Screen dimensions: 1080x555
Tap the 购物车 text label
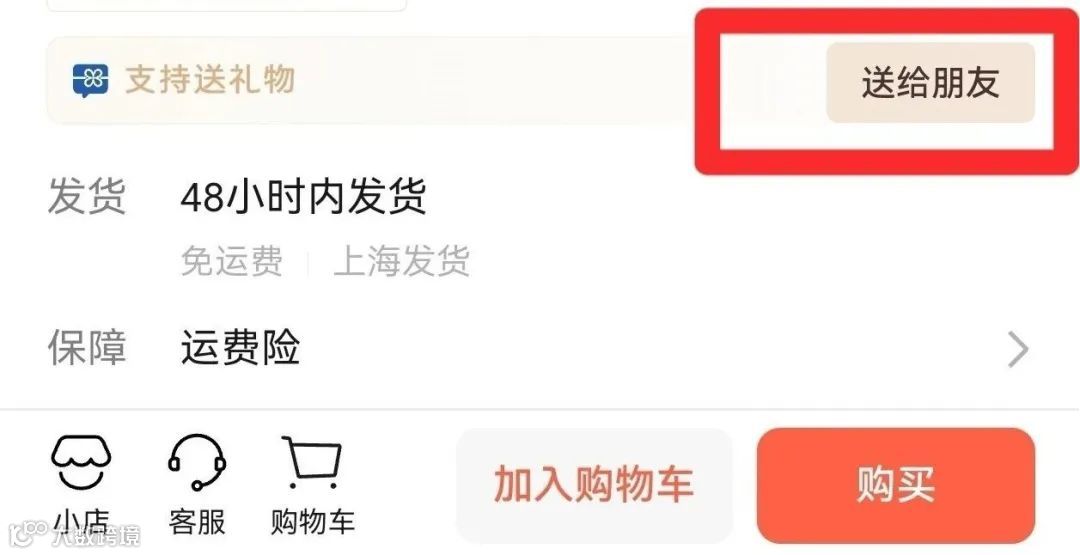tap(312, 523)
